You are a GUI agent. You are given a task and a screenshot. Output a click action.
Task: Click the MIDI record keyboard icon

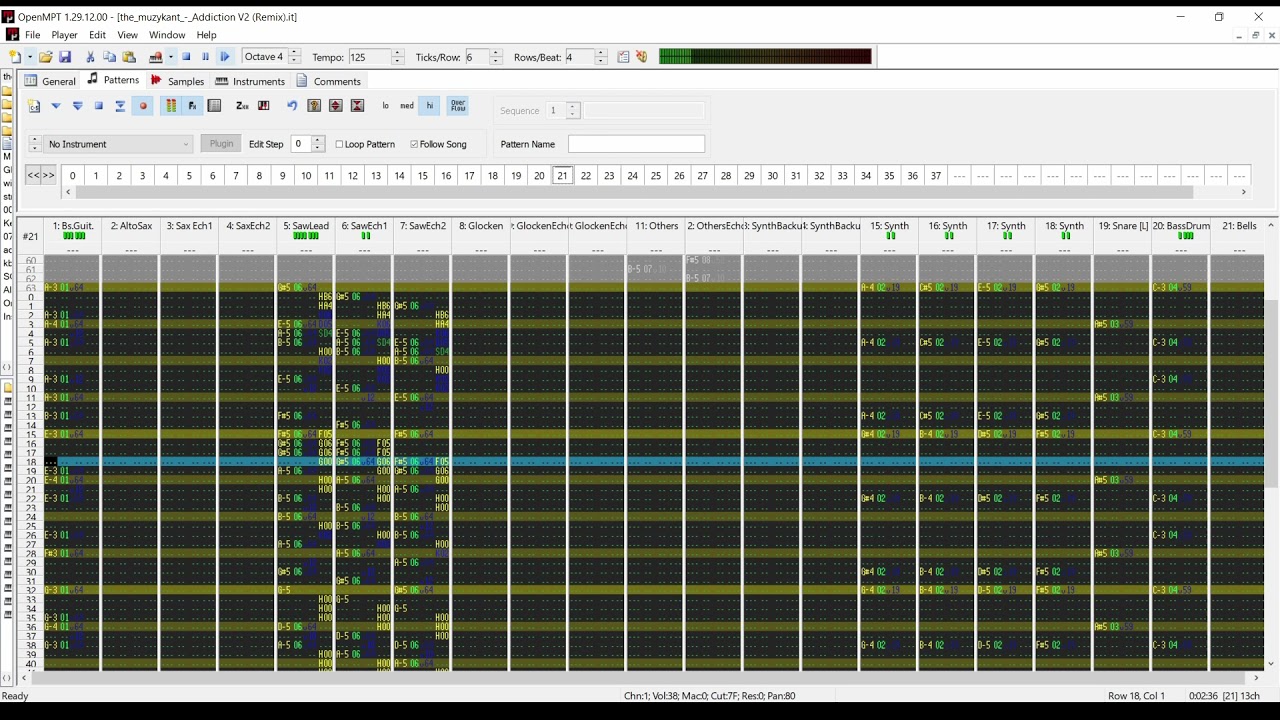pos(156,57)
